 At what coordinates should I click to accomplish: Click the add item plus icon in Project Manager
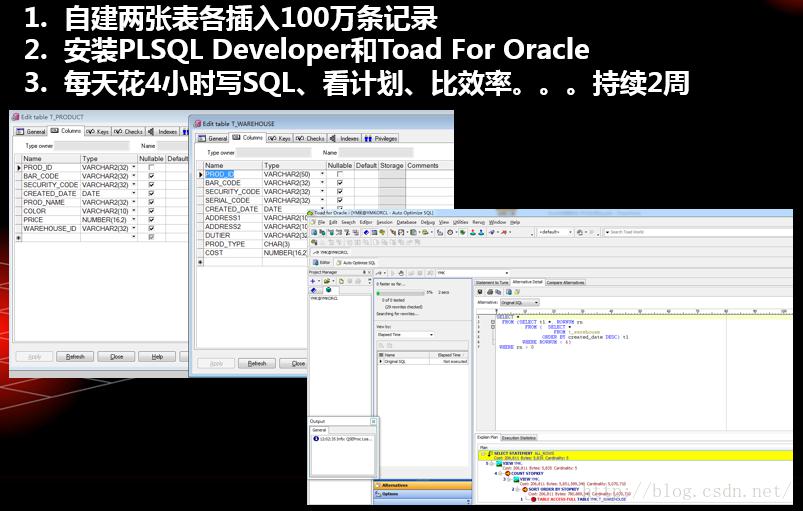[312, 281]
